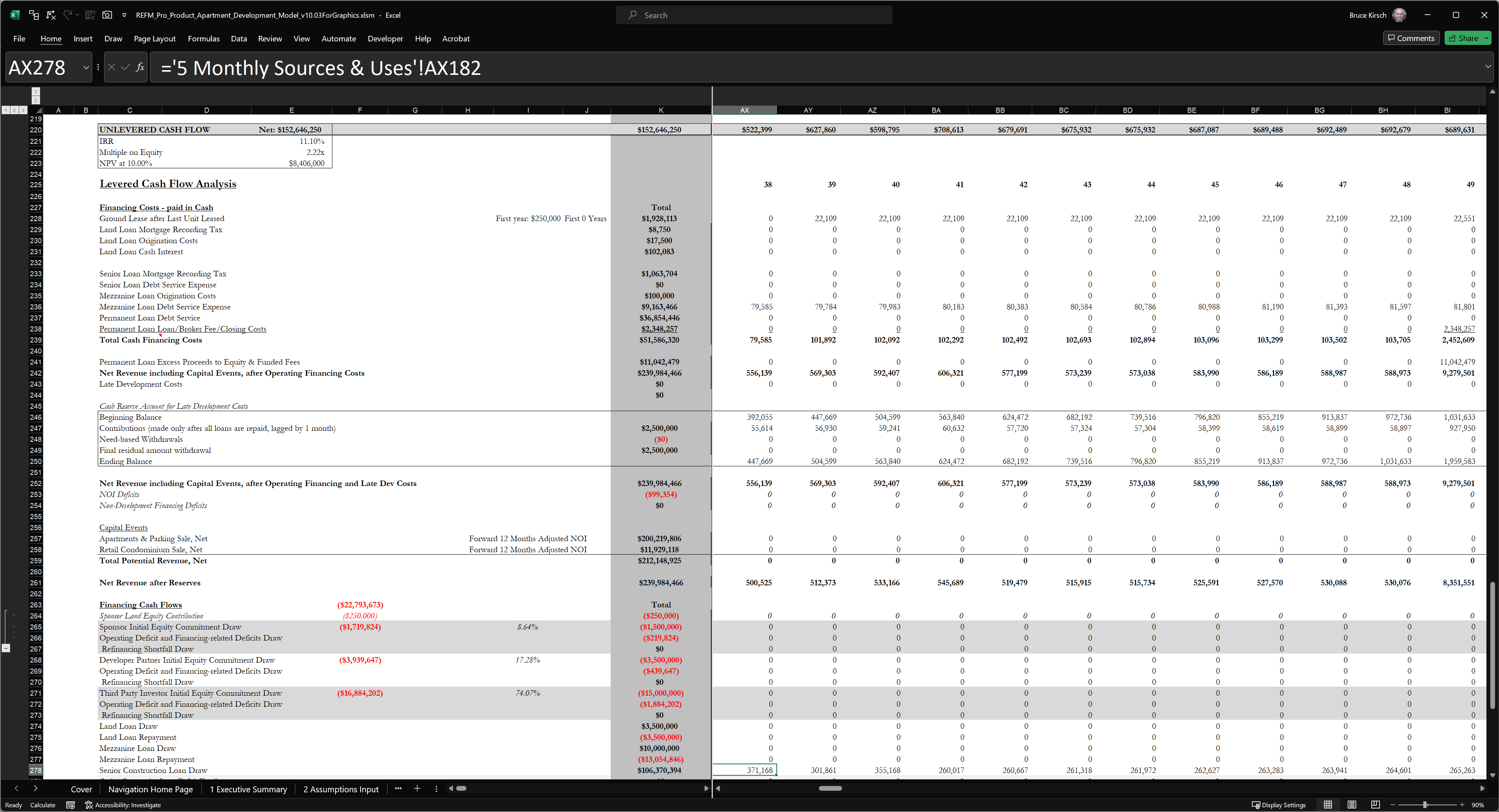This screenshot has height=812, width=1499.
Task: Collapse the row group with the minus button
Action: (x=6, y=648)
